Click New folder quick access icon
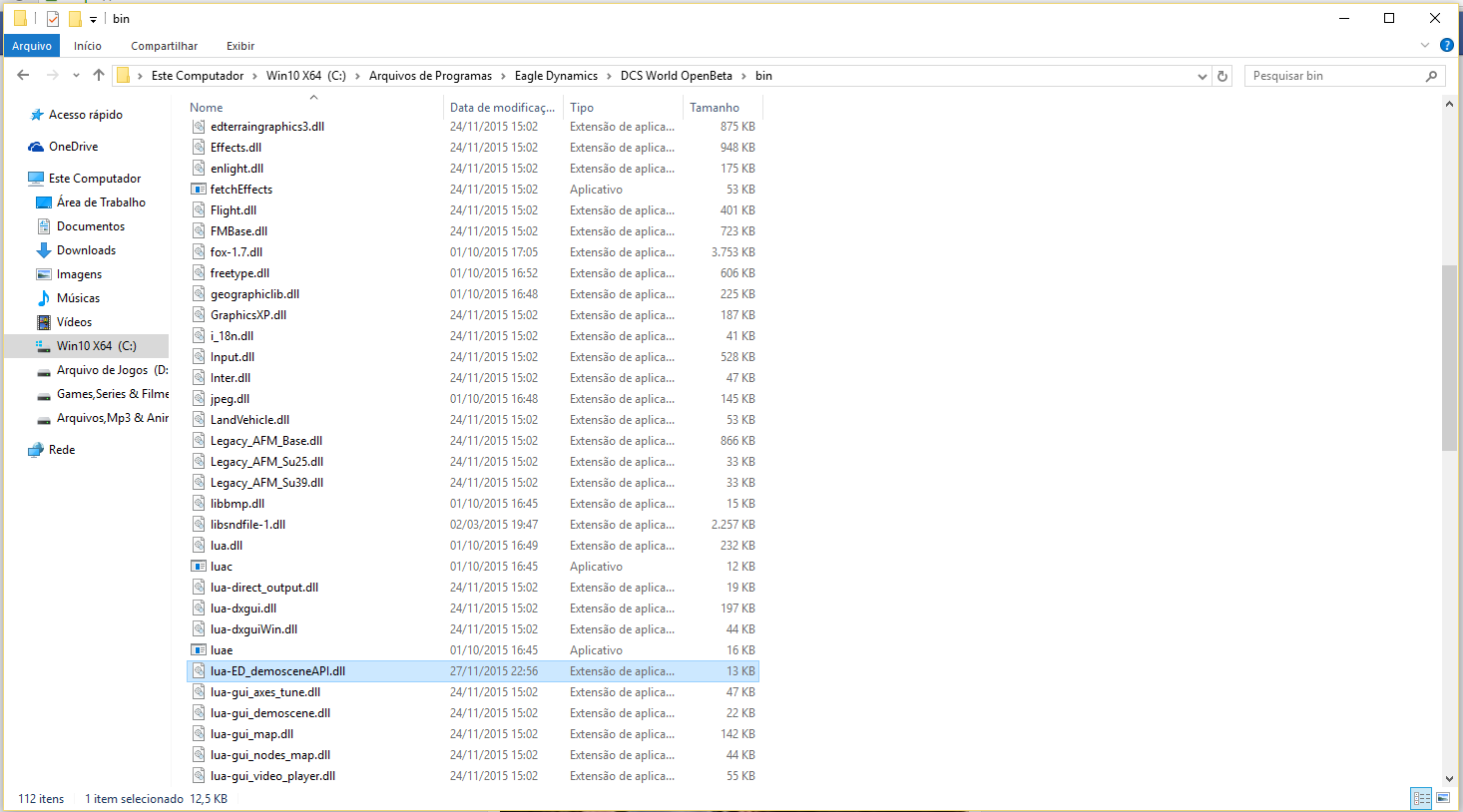 (x=75, y=18)
